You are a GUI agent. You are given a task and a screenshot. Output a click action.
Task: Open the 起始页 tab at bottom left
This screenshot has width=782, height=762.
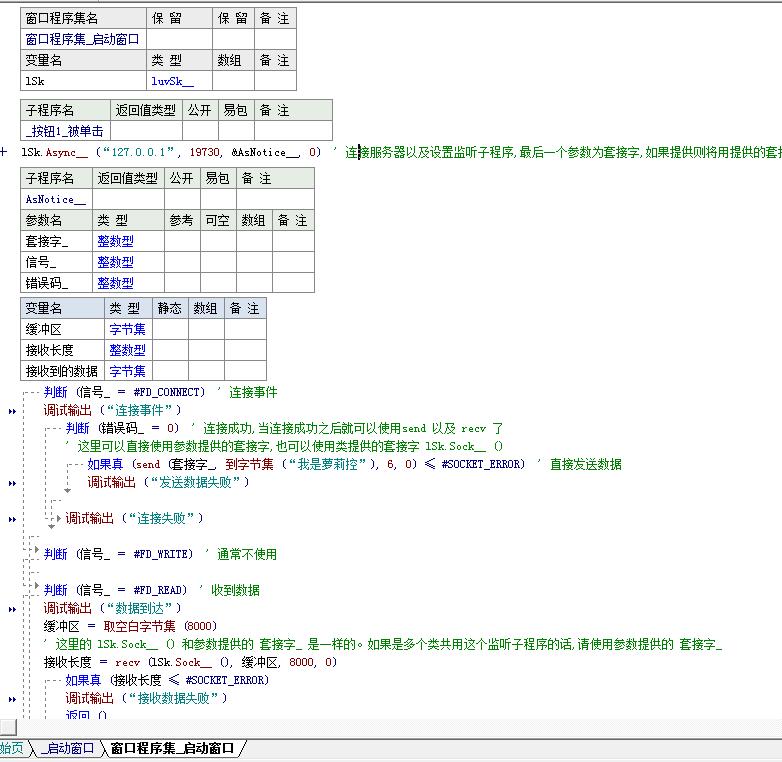pyautogui.click(x=11, y=748)
